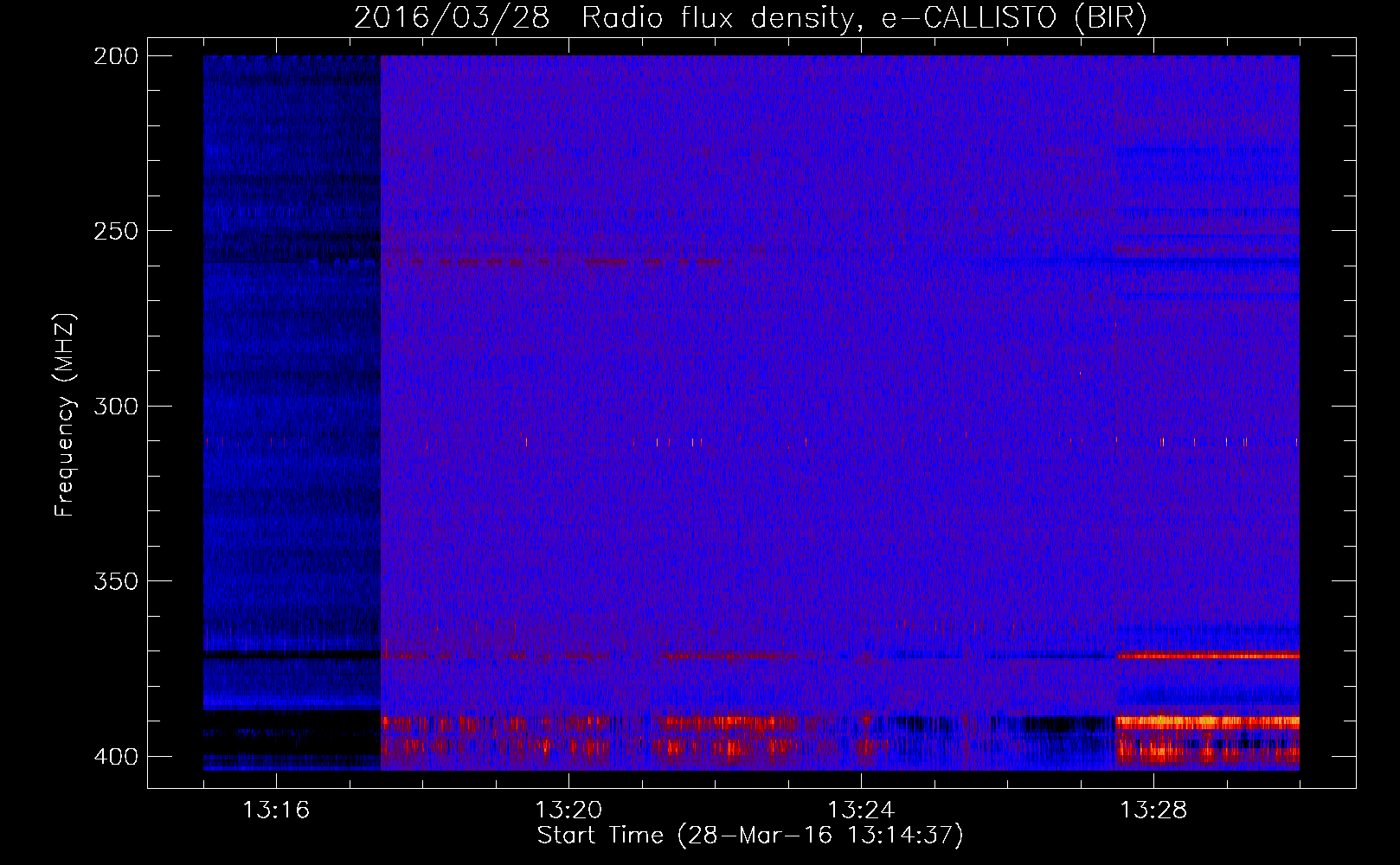Click the 13:24 time tick label
Screen dimensions: 1400x865
pyautogui.click(x=861, y=810)
